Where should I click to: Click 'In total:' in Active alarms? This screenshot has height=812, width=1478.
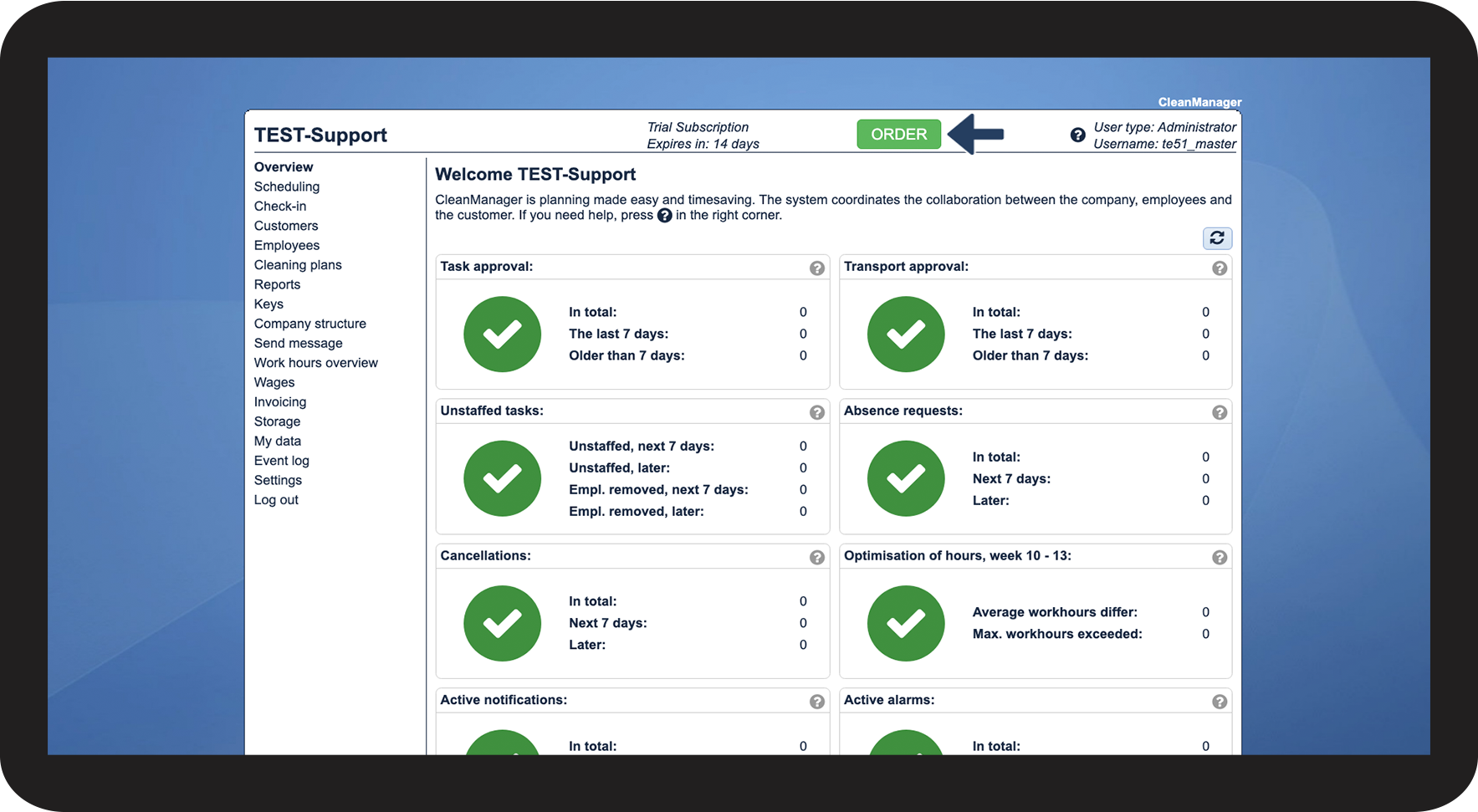click(996, 747)
